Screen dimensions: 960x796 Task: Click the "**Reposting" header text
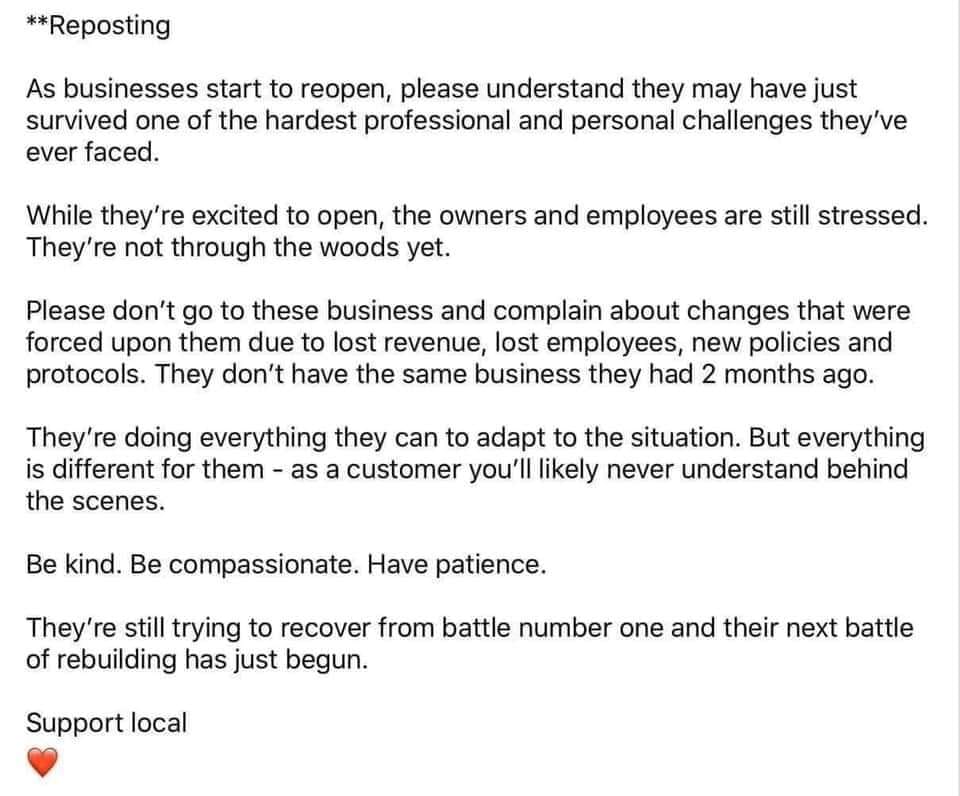click(x=98, y=26)
